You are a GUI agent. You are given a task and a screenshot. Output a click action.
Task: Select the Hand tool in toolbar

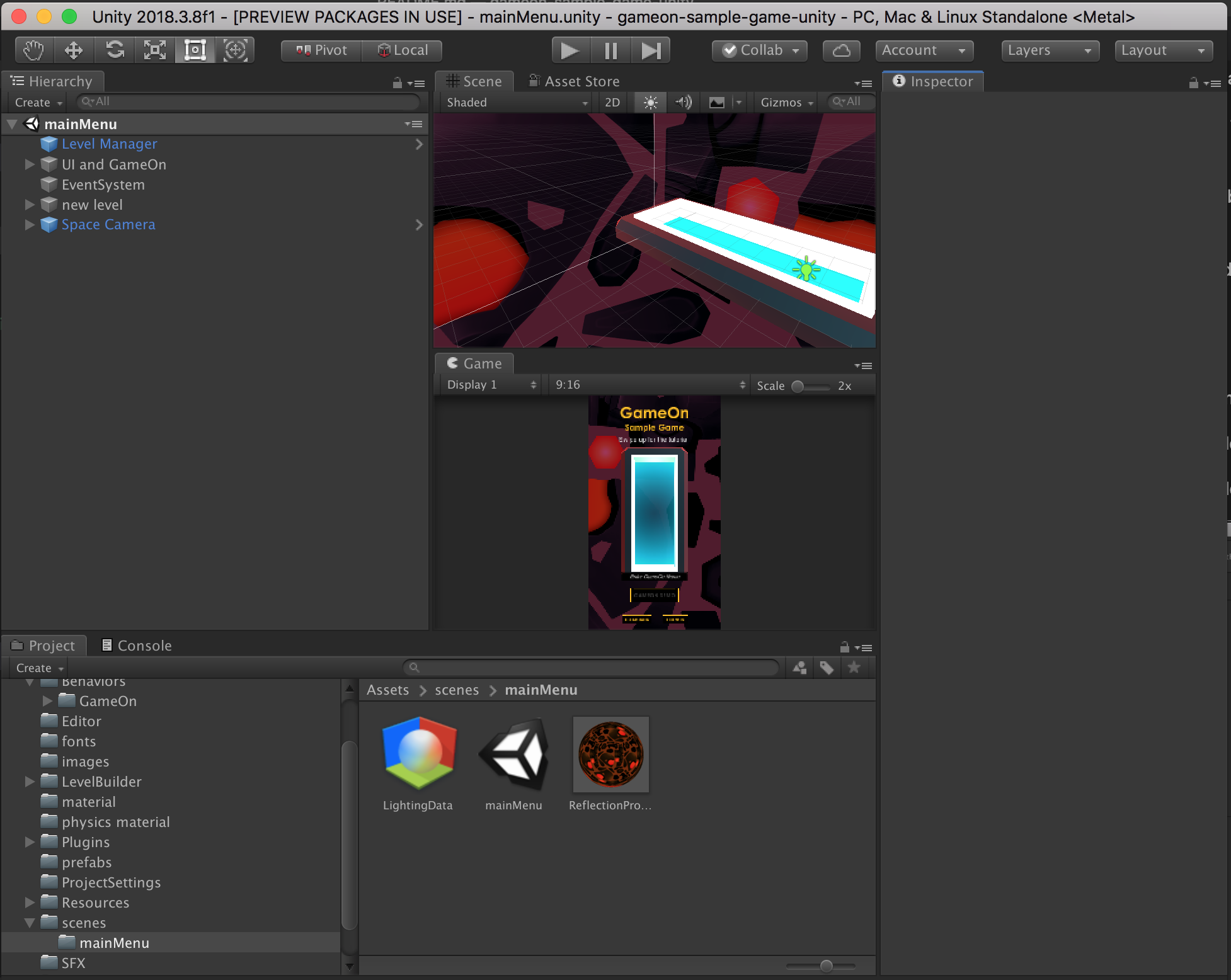(x=33, y=50)
